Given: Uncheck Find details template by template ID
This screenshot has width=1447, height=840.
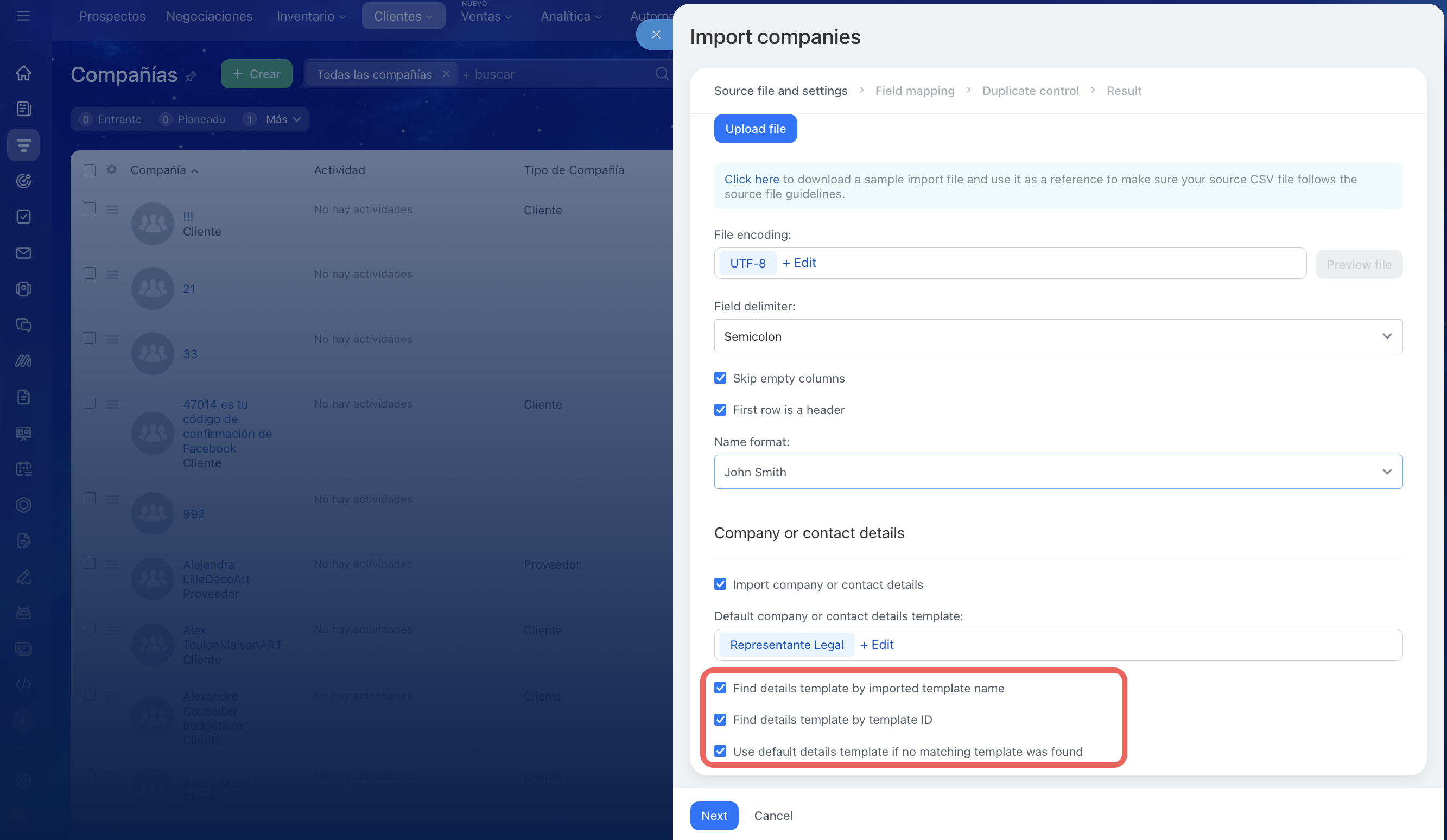Looking at the screenshot, I should (720, 720).
